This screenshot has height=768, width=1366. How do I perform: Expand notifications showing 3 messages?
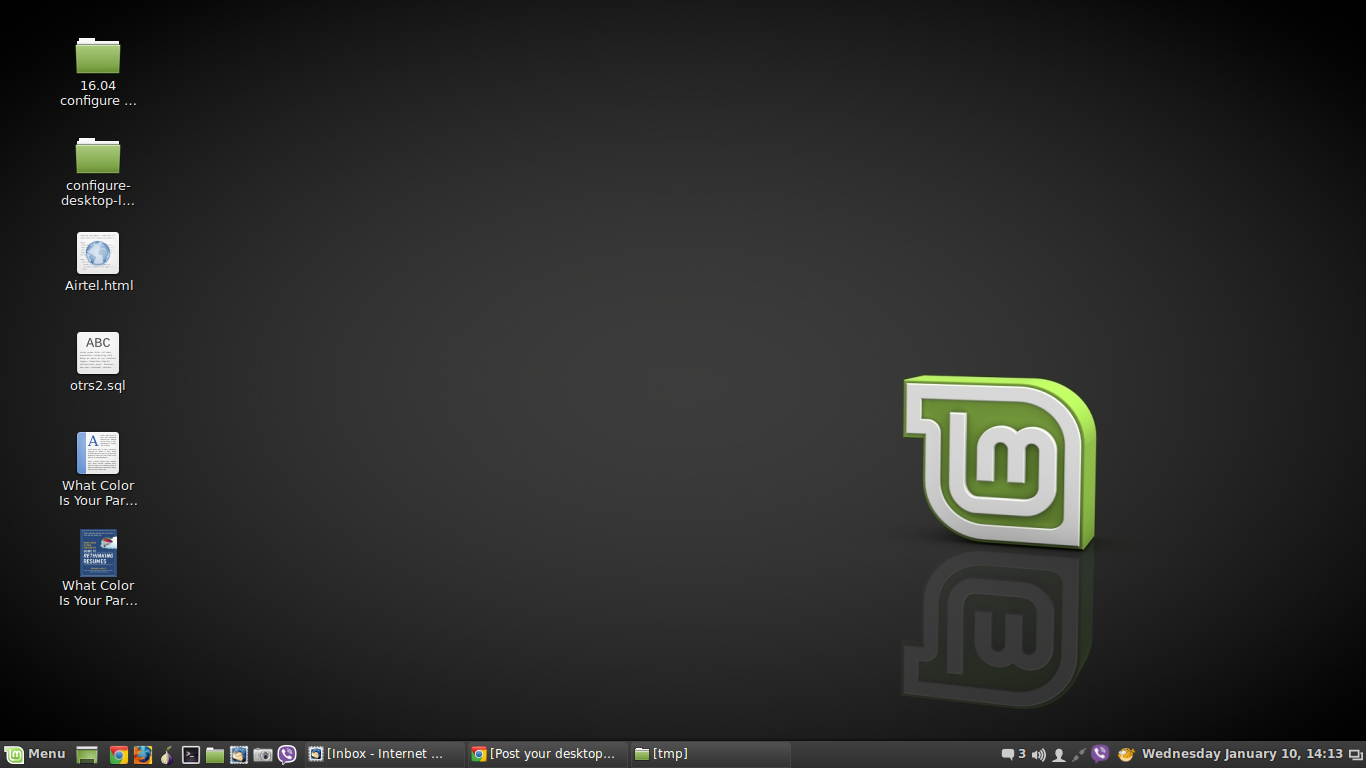pos(1015,753)
